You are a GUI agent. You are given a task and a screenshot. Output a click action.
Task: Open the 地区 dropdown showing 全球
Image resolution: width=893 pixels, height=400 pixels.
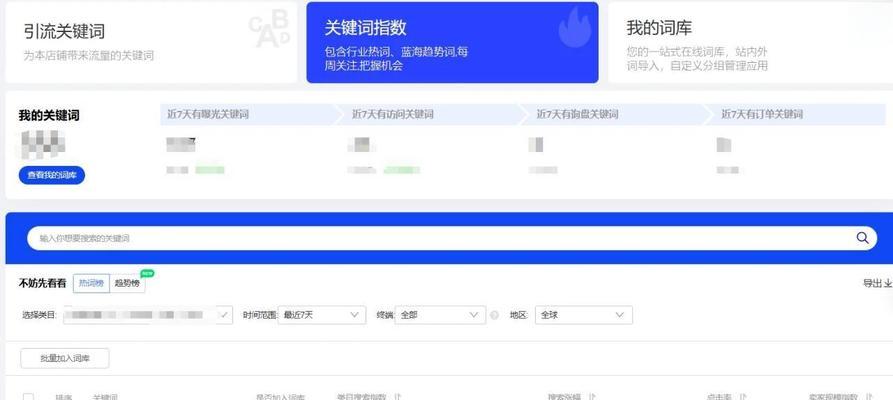click(584, 315)
